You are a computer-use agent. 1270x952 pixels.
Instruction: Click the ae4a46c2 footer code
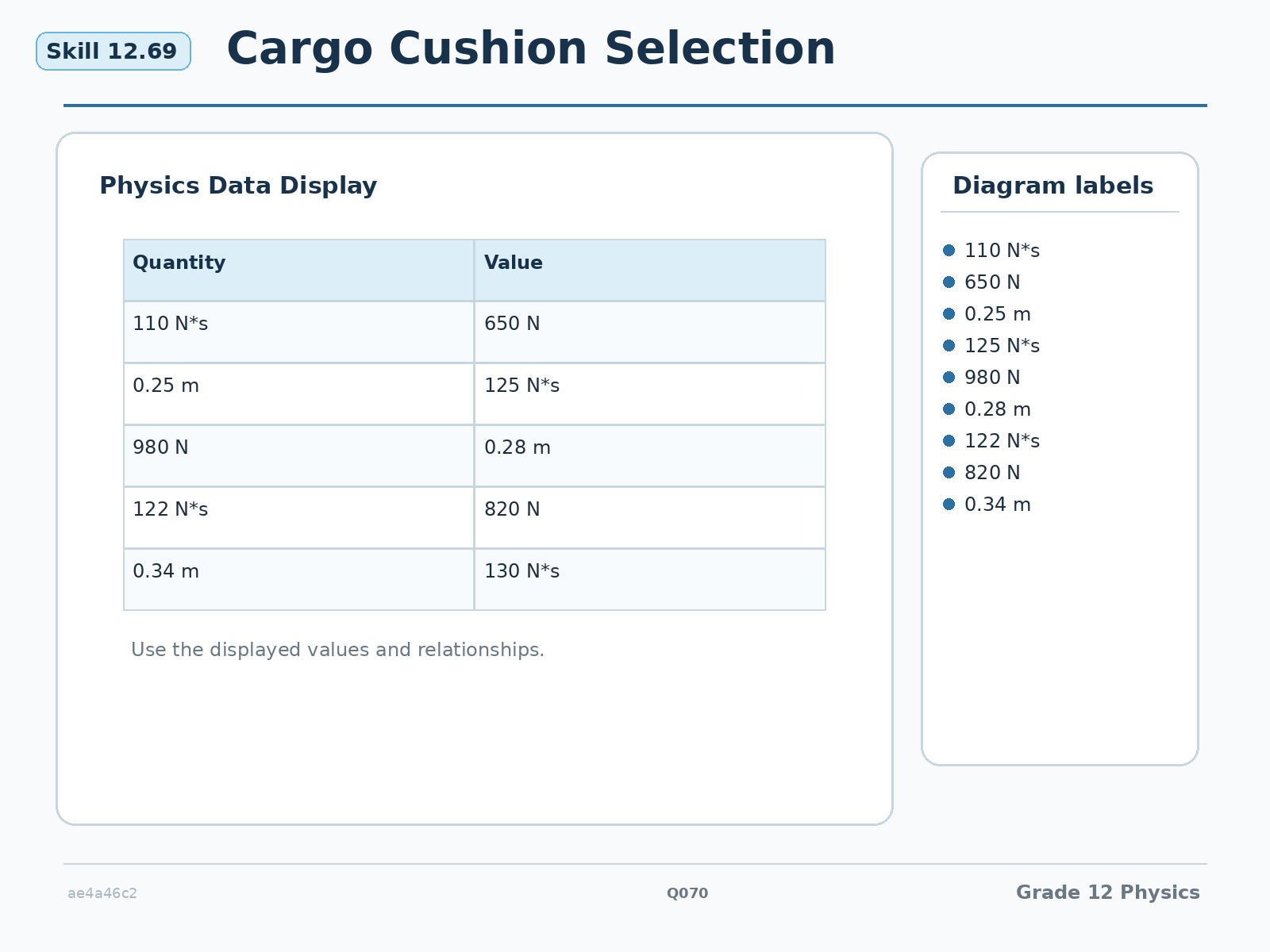click(x=102, y=893)
